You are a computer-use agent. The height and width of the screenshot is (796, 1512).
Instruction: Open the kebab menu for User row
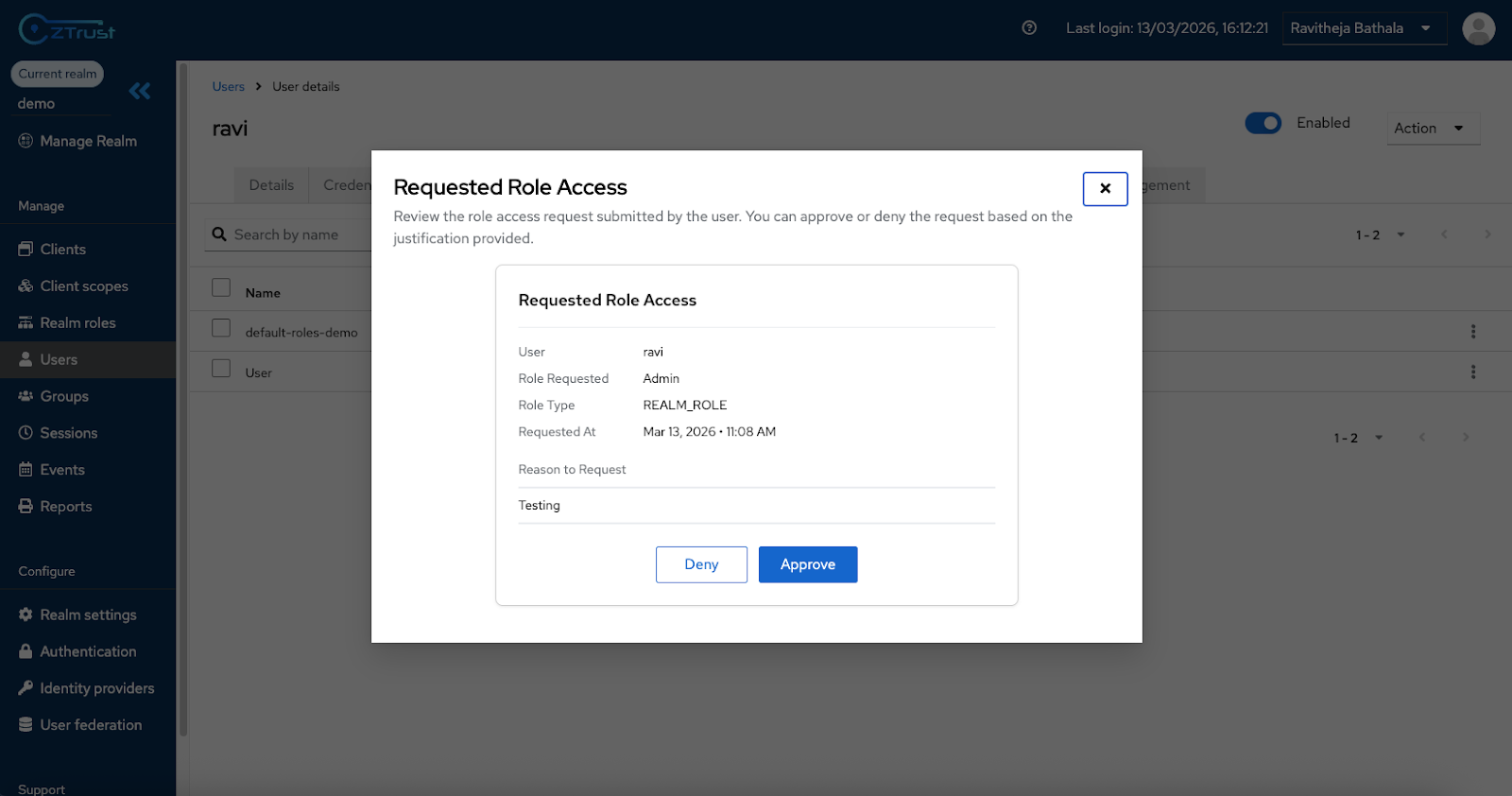(1472, 372)
